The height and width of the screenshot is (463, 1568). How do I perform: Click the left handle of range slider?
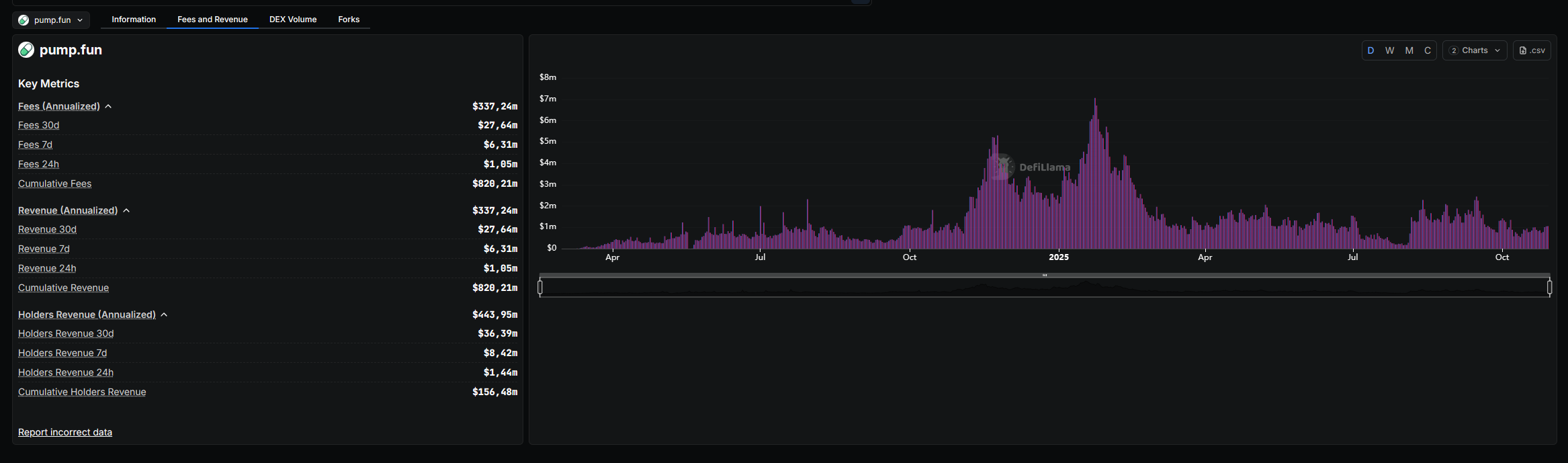click(540, 288)
